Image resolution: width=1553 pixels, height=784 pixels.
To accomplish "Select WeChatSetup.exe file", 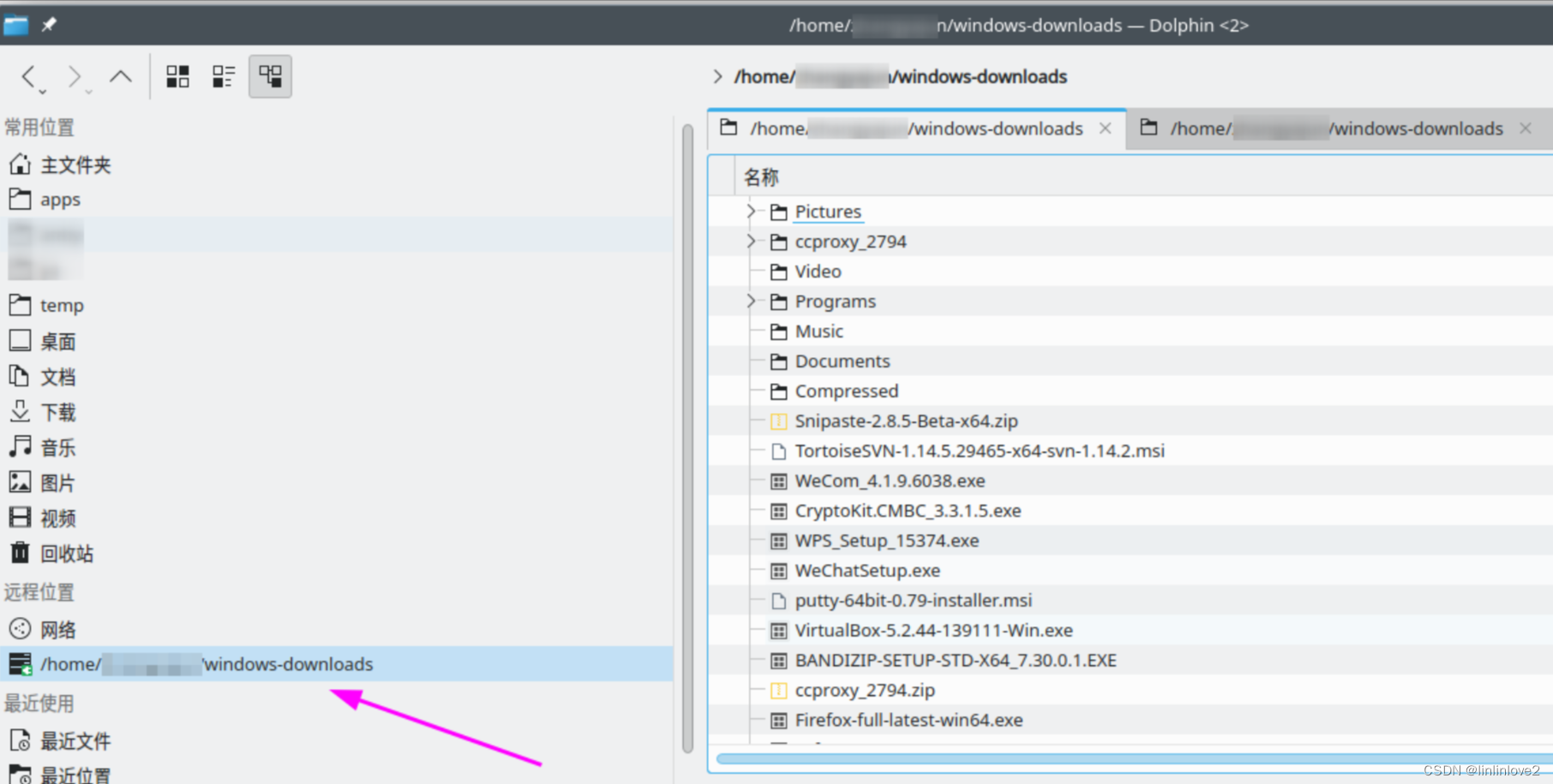I will coord(867,570).
